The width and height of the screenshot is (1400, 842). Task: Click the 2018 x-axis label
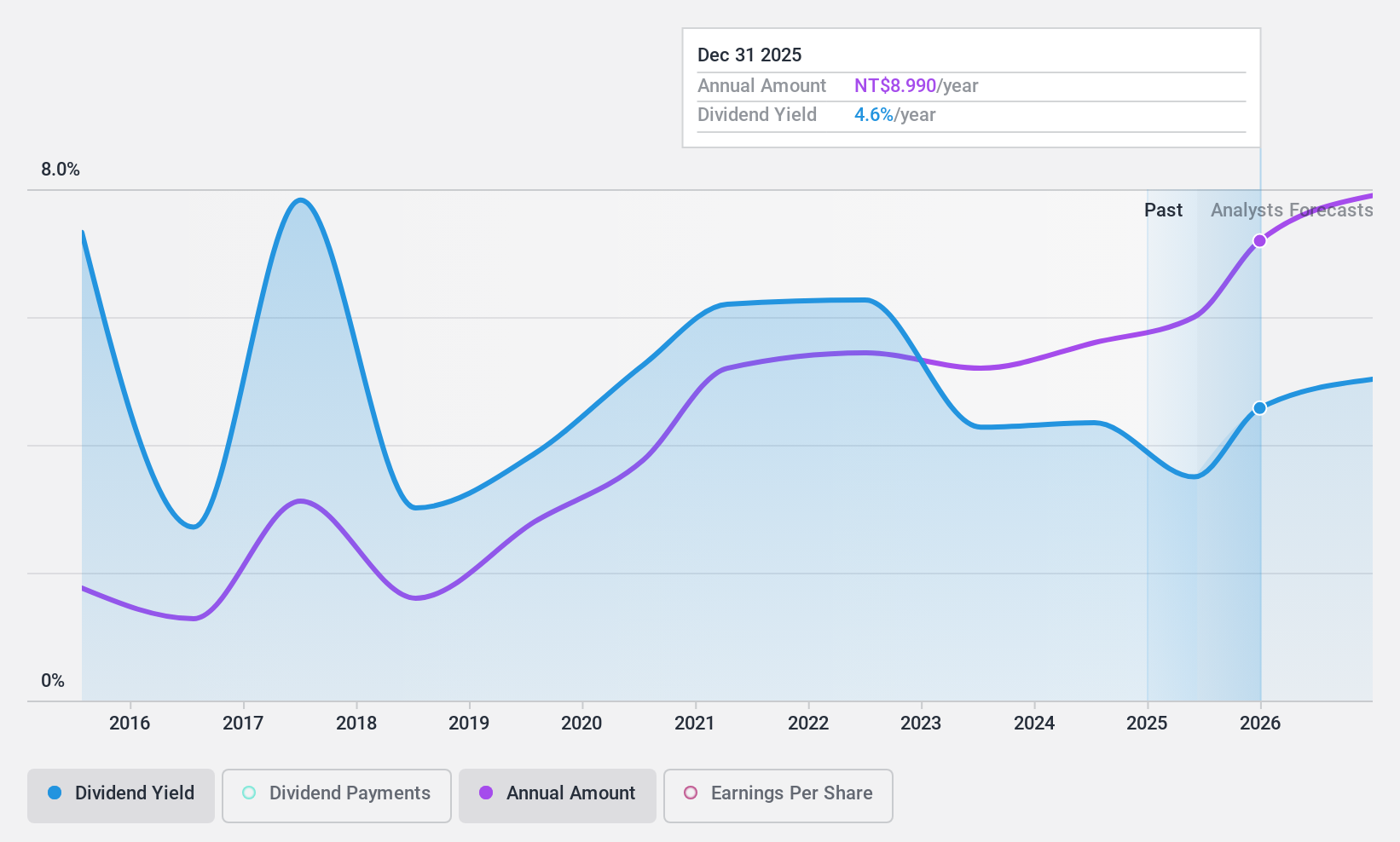(356, 724)
